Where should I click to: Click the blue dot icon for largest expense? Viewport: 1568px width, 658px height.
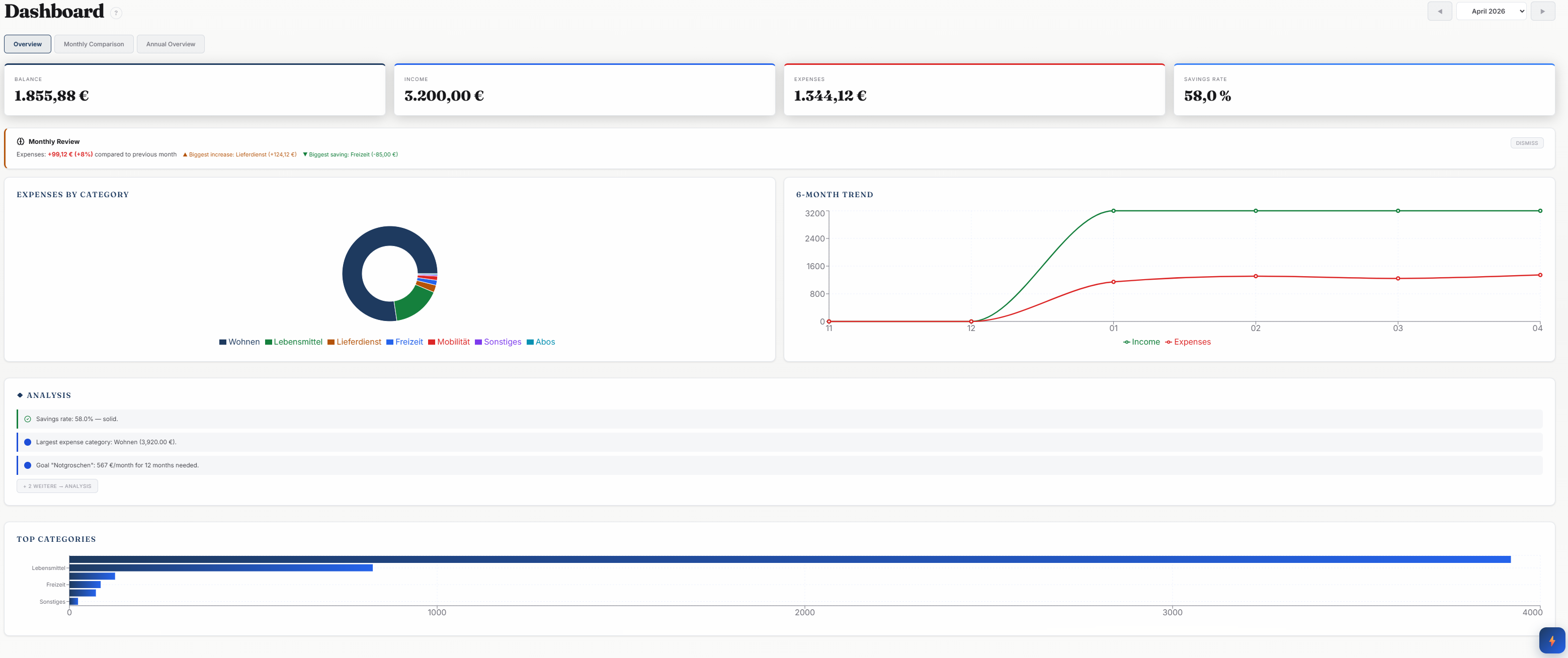(27, 443)
